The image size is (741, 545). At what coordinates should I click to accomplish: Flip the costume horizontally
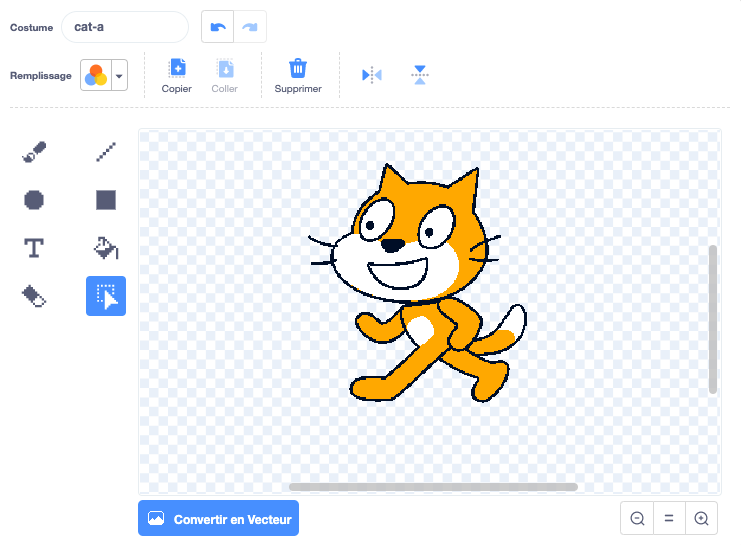pos(372,75)
